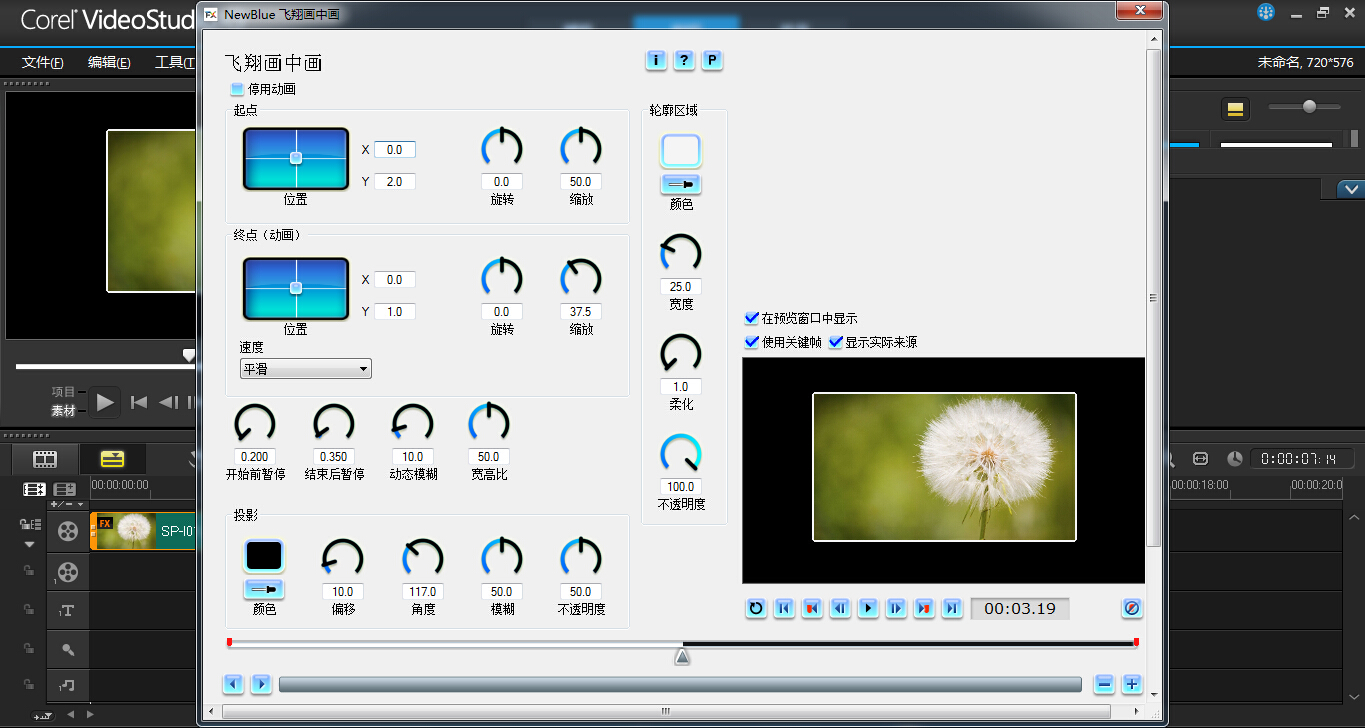This screenshot has height=728, width=1365.
Task: Toggle the 显示实际来源 checkbox
Action: click(836, 342)
